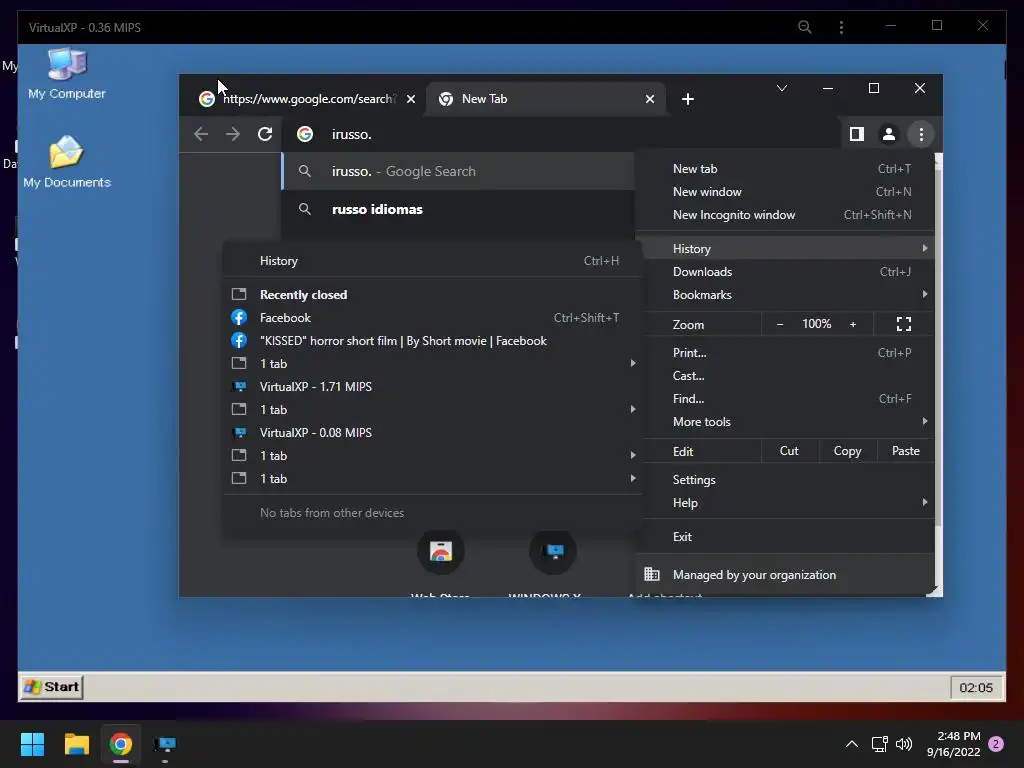Open the volume tray icon
The image size is (1024, 768).
click(904, 744)
